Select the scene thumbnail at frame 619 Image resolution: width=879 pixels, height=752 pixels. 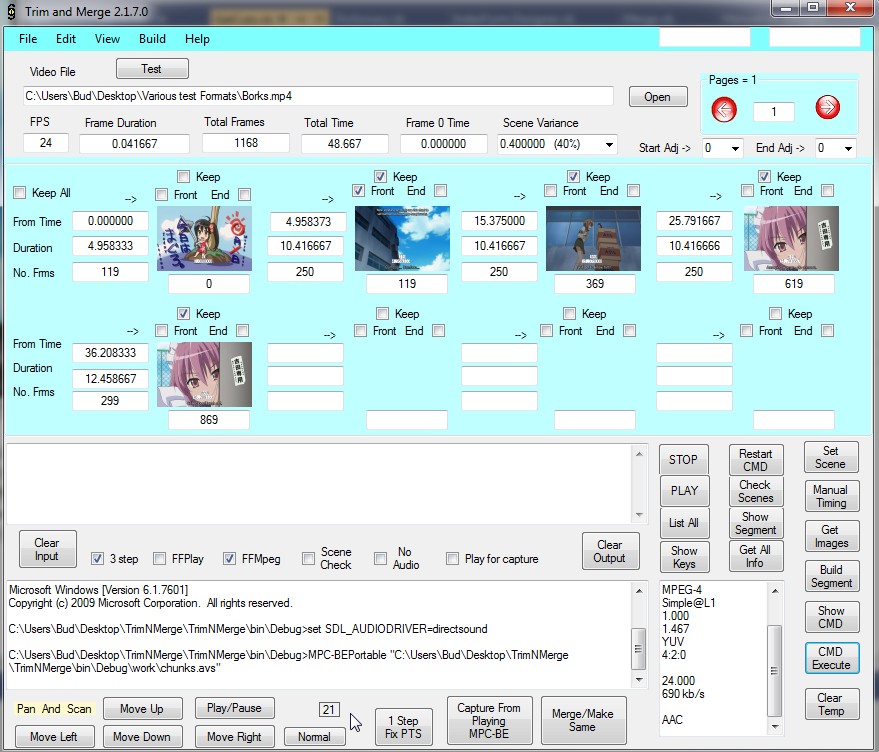point(791,238)
